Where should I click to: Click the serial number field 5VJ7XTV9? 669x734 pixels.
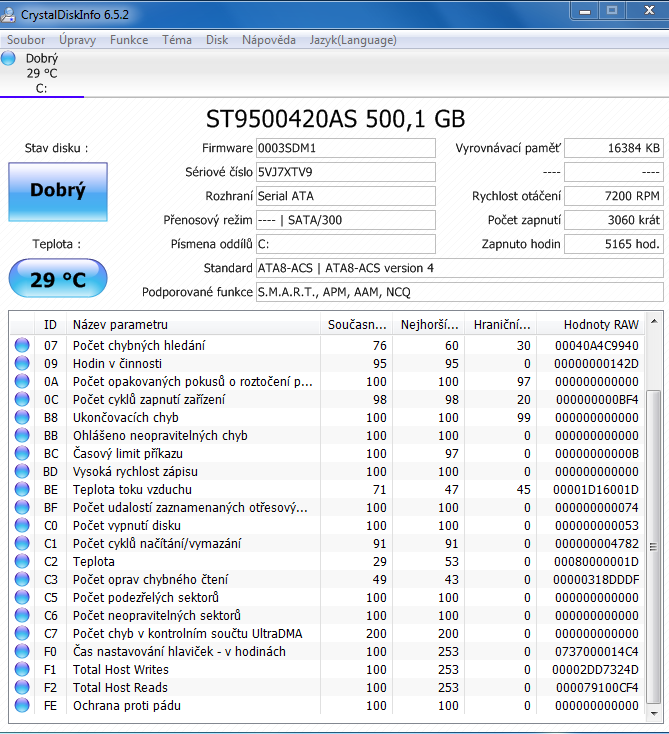[346, 172]
